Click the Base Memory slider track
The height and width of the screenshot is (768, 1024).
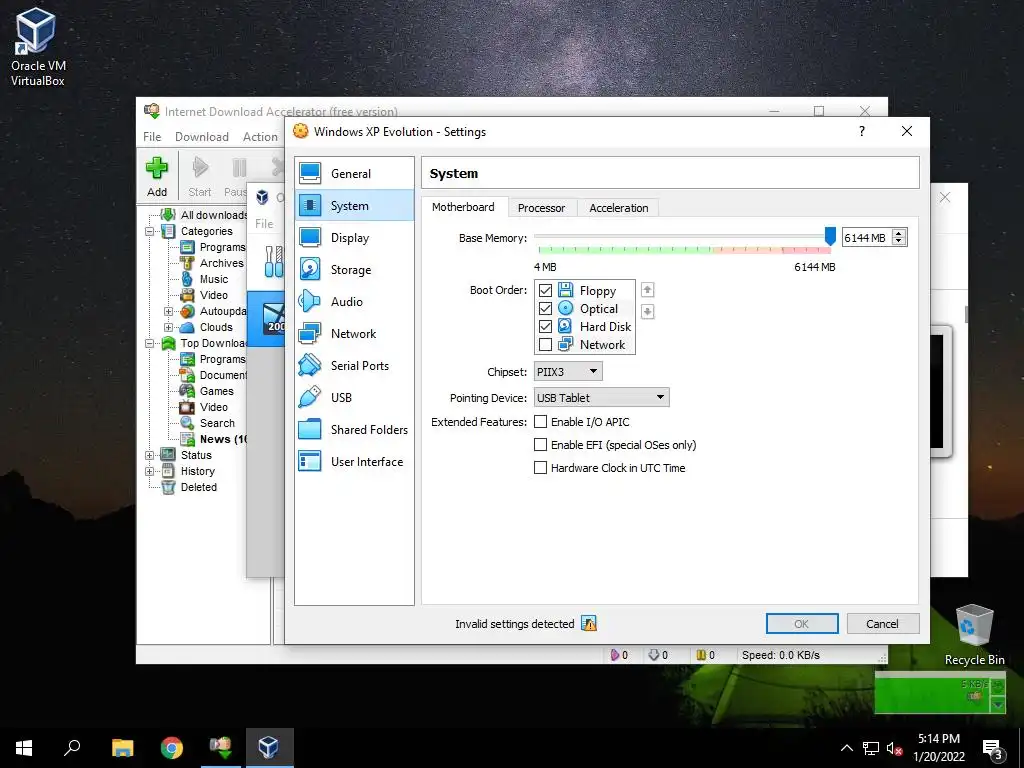click(x=682, y=236)
